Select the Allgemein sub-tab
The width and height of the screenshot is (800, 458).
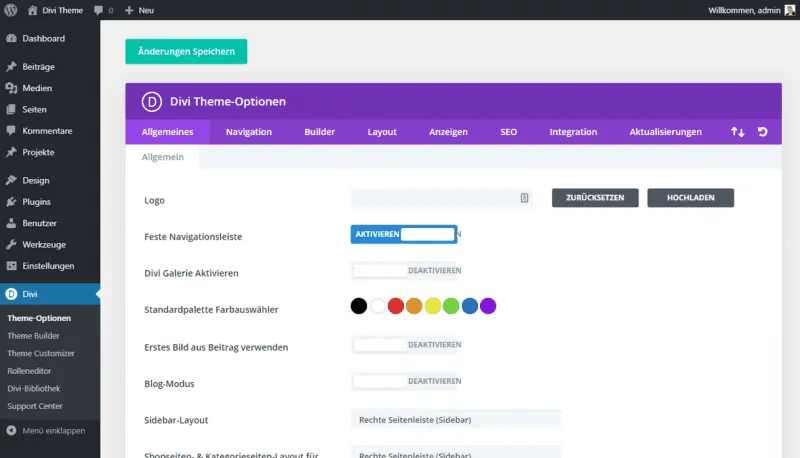pos(163,157)
